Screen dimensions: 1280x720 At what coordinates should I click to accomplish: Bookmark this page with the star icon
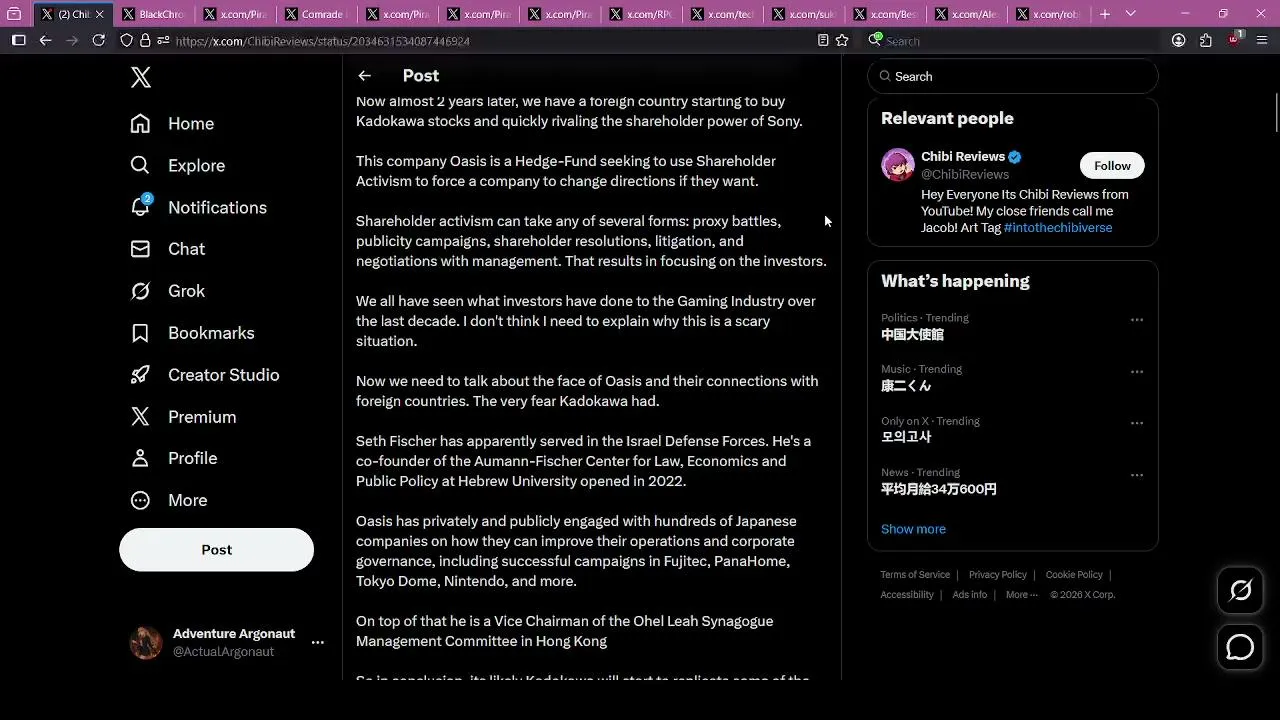tap(842, 40)
